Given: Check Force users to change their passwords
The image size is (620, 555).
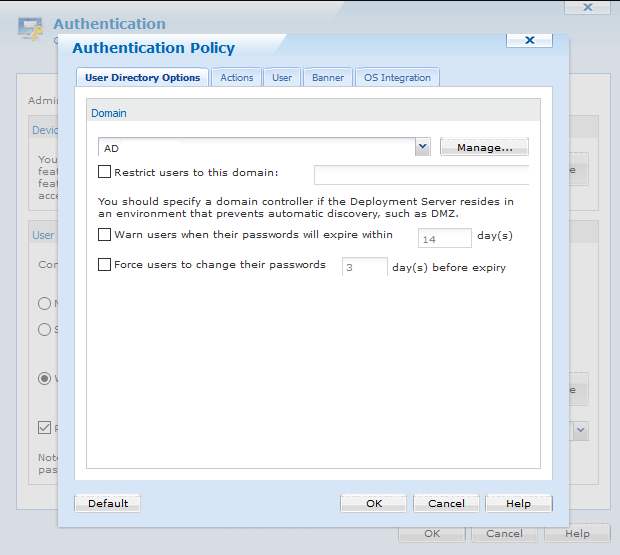Looking at the screenshot, I should tap(105, 265).
